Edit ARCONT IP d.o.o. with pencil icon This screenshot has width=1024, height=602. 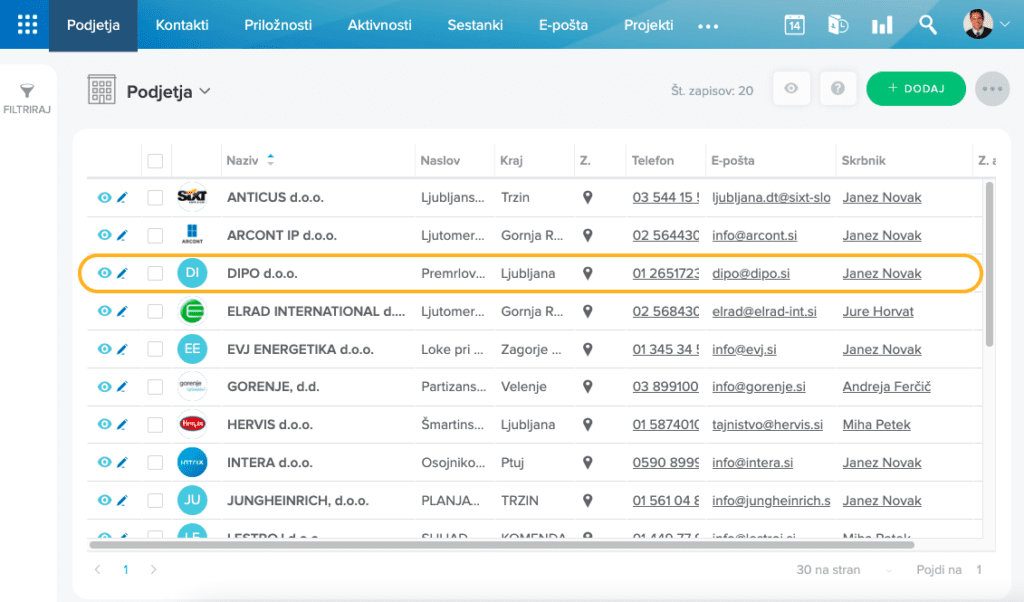pos(122,235)
